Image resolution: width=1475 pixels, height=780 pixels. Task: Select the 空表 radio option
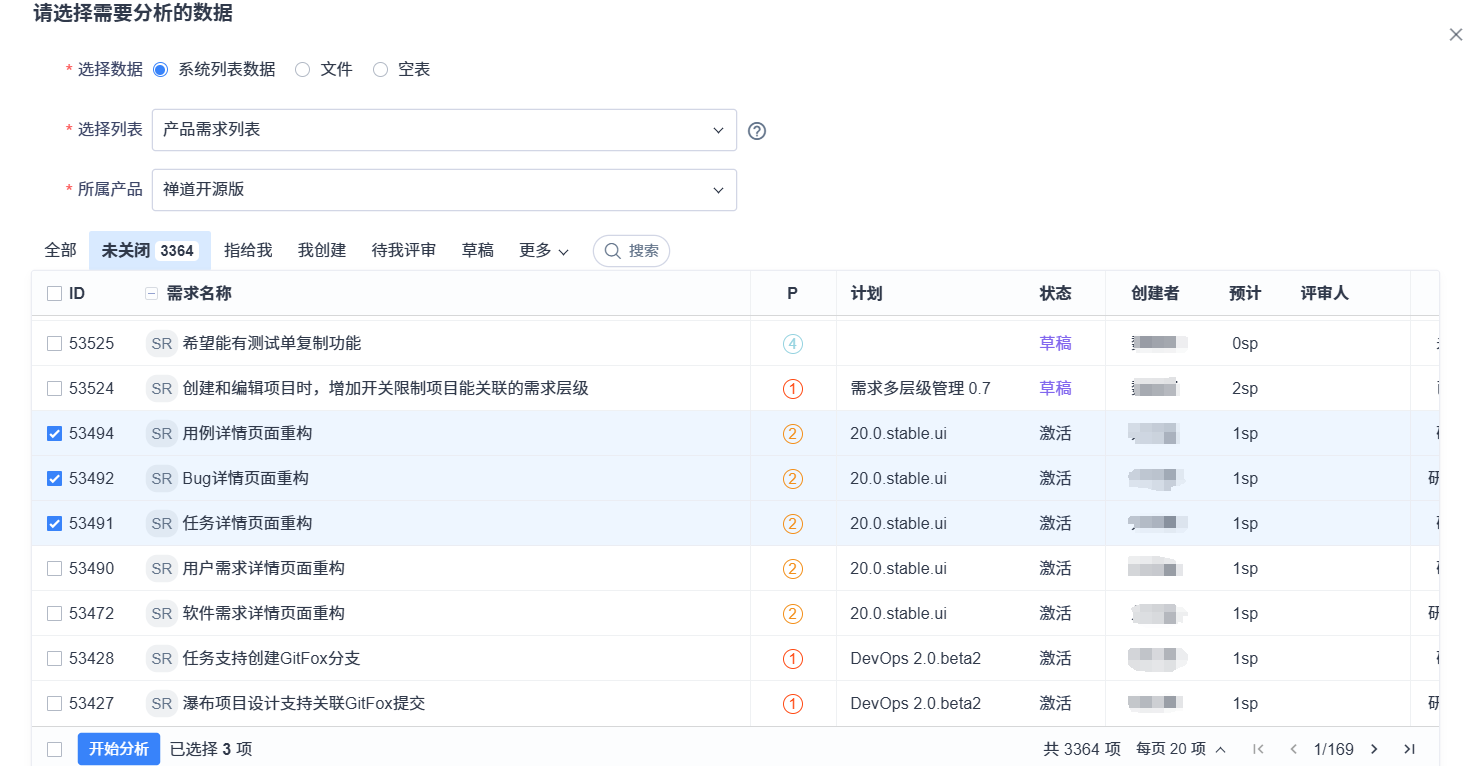click(x=380, y=70)
